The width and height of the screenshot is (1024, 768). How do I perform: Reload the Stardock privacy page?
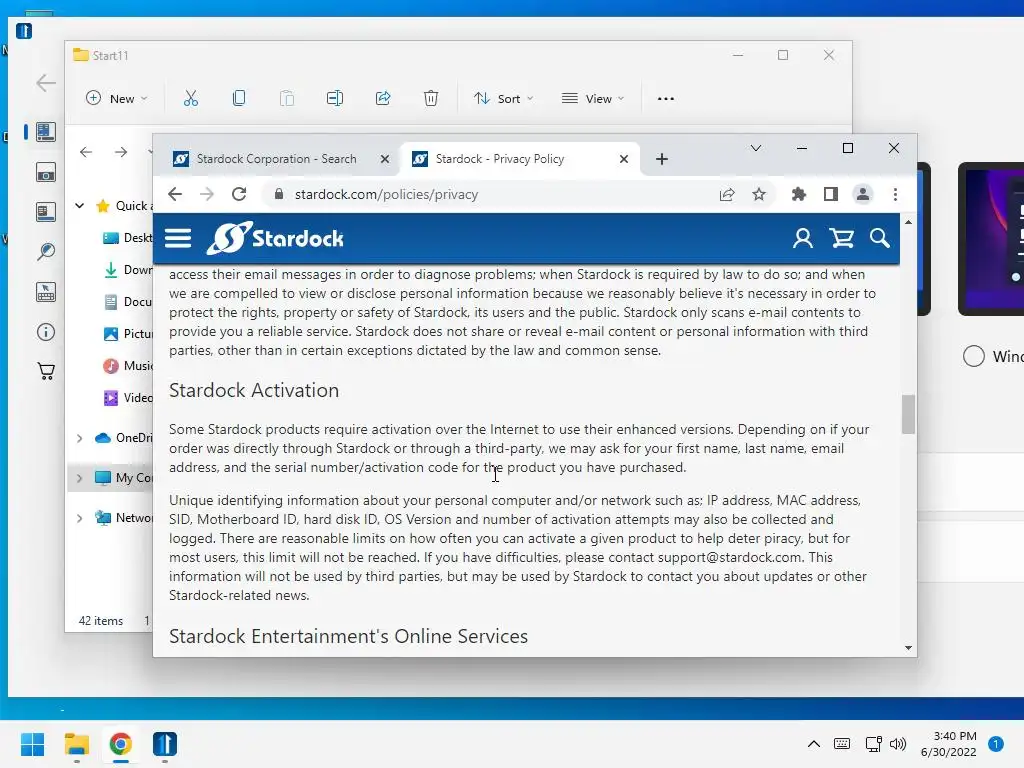coord(239,194)
